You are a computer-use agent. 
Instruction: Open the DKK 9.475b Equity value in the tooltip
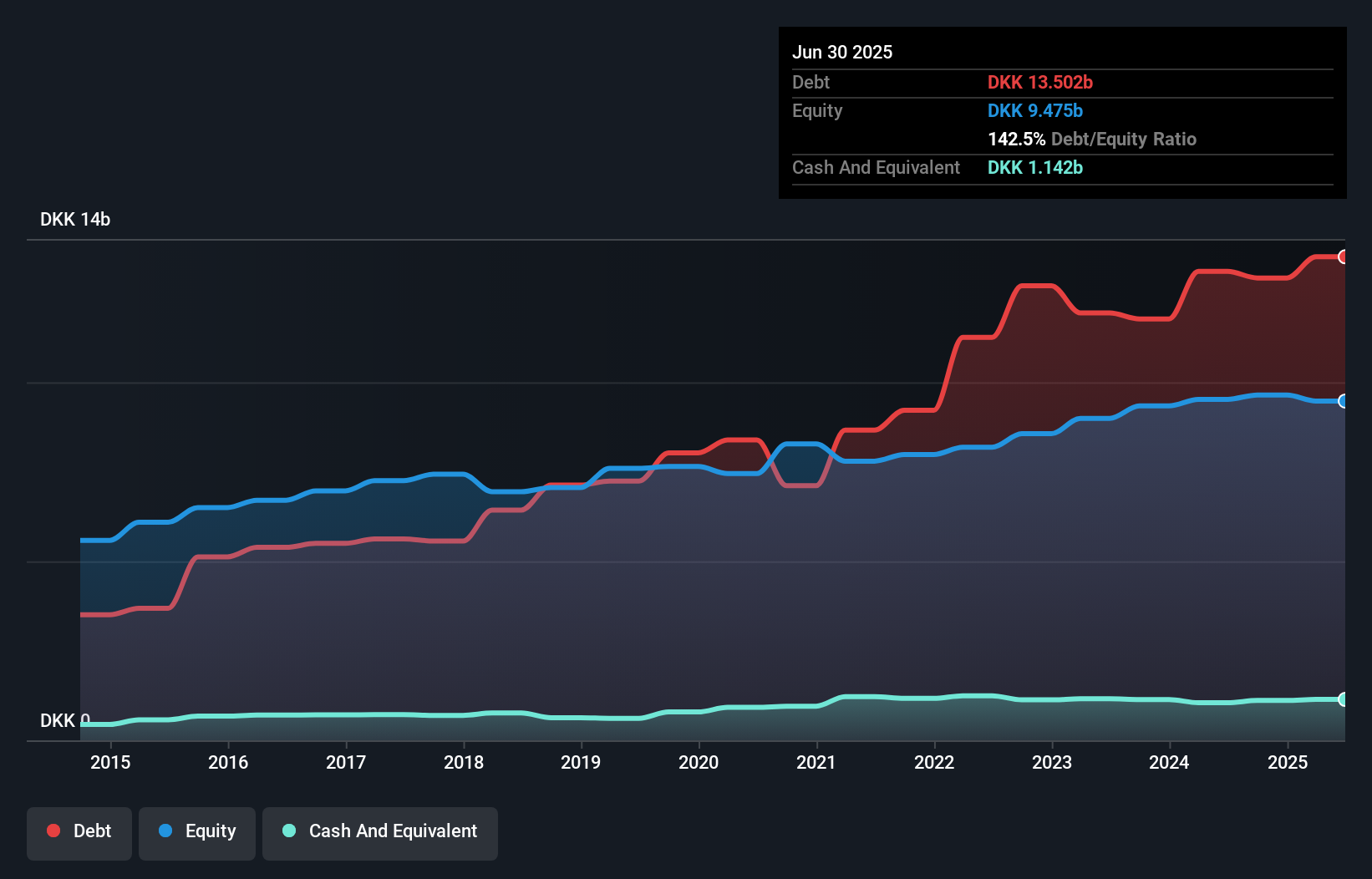(x=1034, y=110)
